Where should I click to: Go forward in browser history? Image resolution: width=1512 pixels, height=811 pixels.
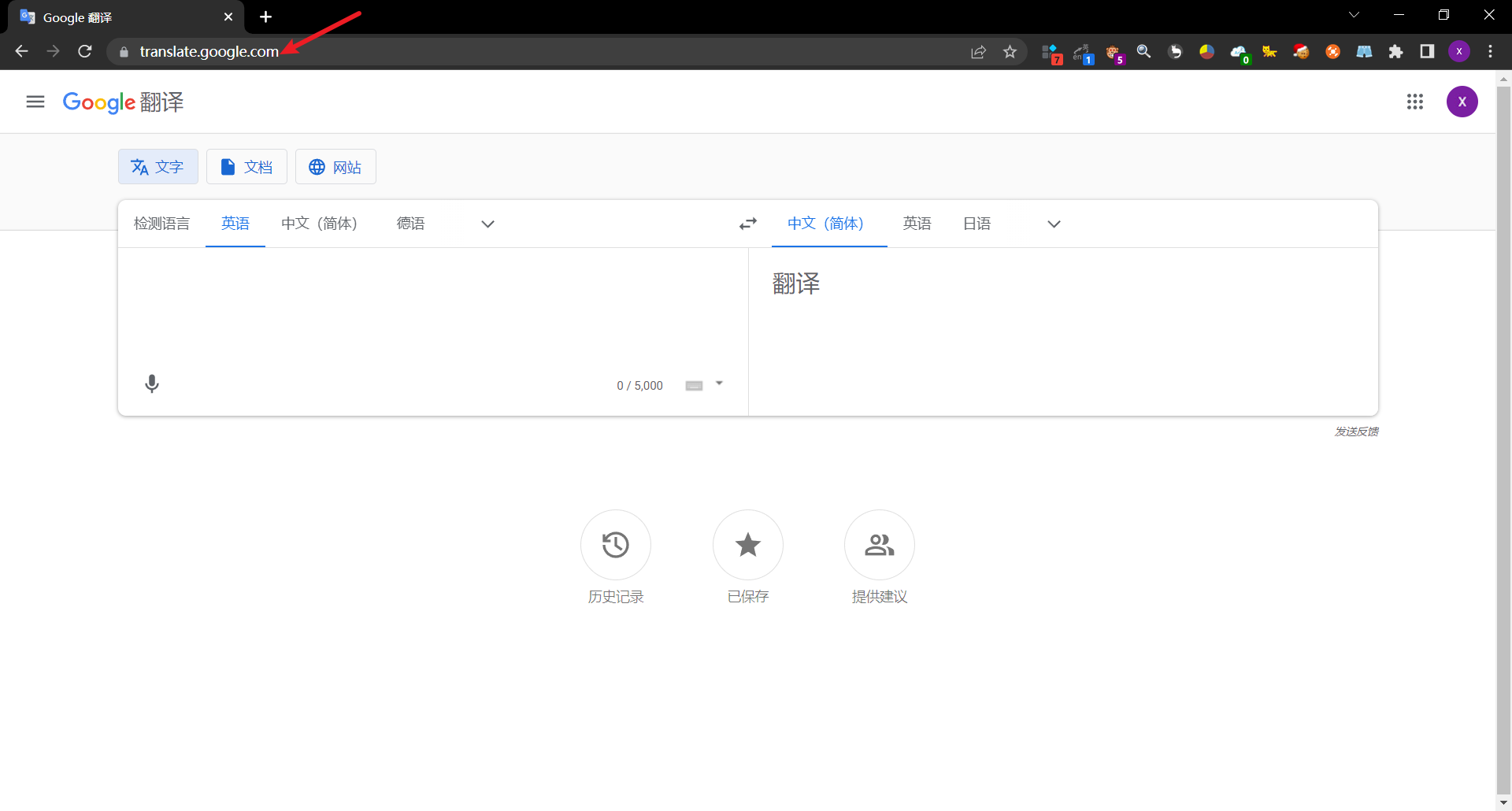53,51
